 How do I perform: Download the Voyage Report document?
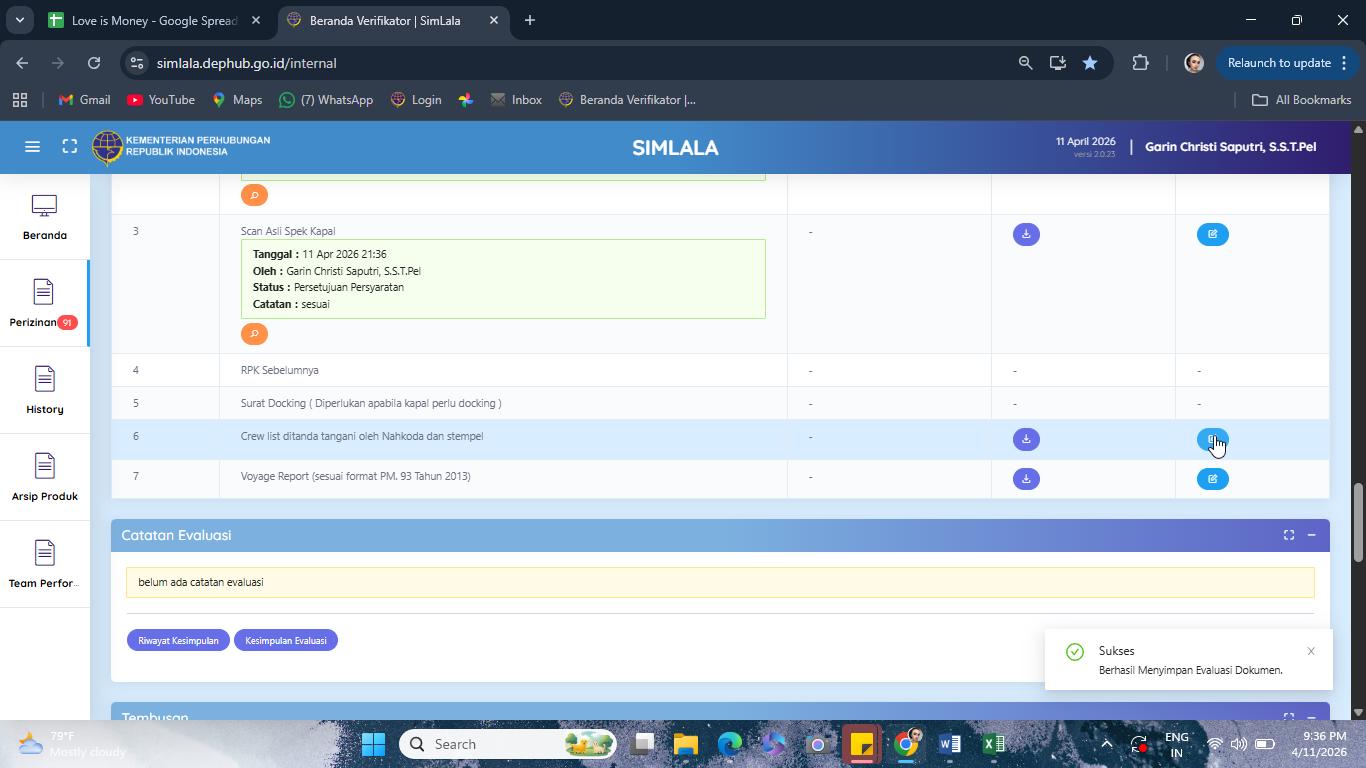(1026, 479)
